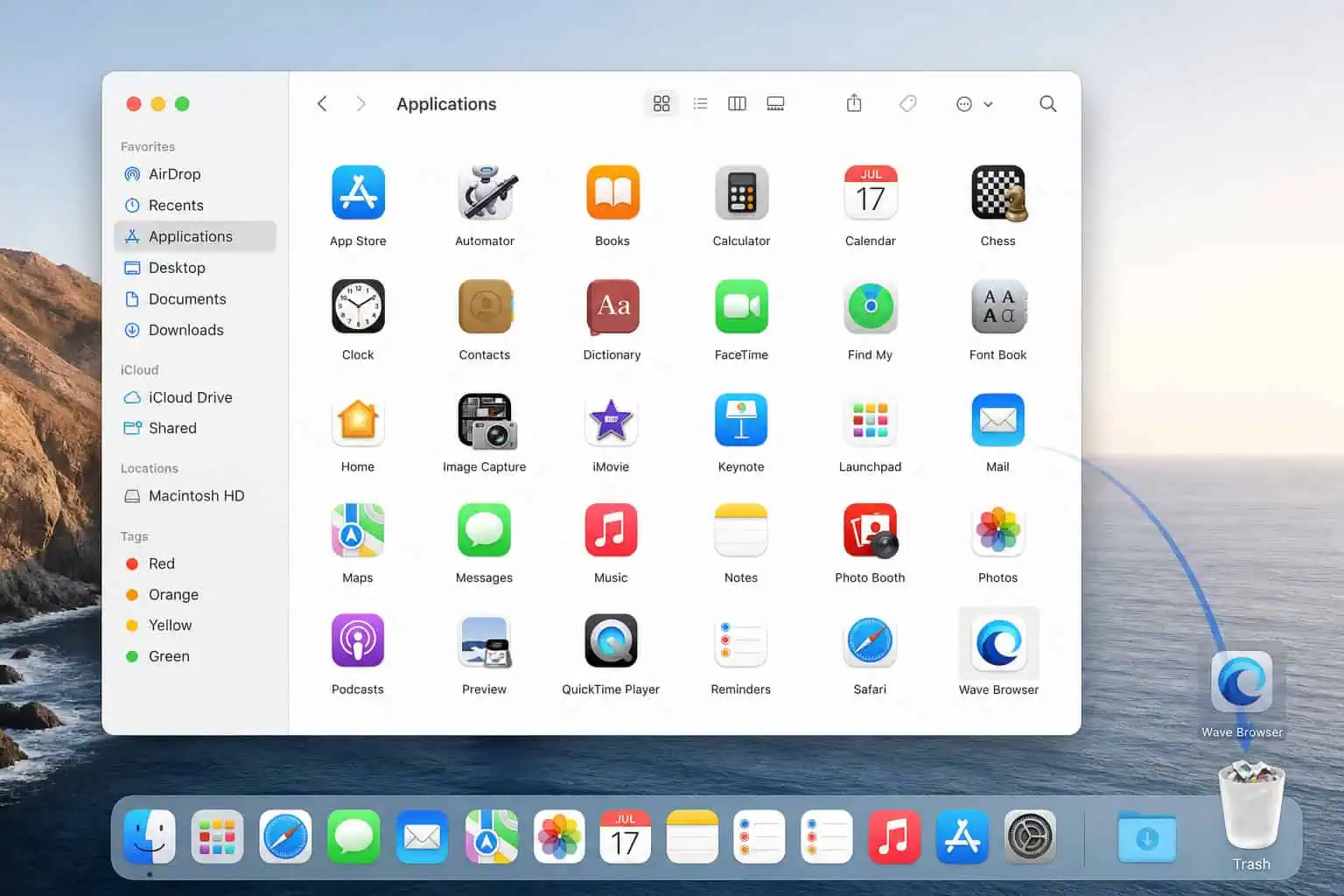Switch to list view

(700, 104)
